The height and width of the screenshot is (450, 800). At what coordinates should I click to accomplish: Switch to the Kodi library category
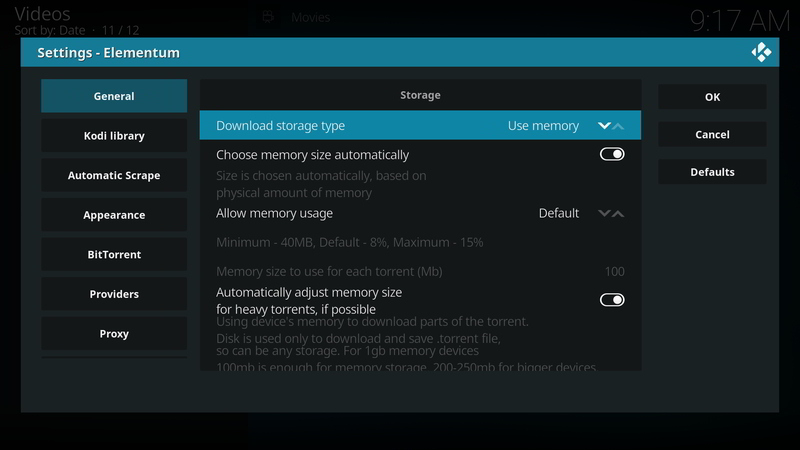pyautogui.click(x=114, y=136)
